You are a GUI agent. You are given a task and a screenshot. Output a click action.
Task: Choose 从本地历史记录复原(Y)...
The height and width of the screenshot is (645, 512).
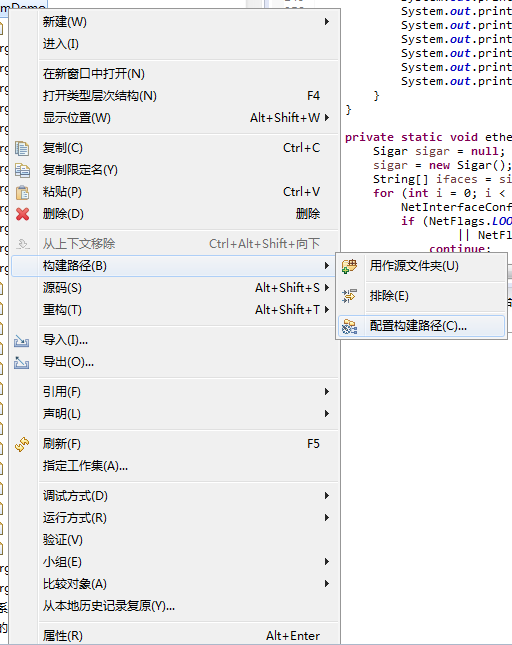pyautogui.click(x=176, y=606)
